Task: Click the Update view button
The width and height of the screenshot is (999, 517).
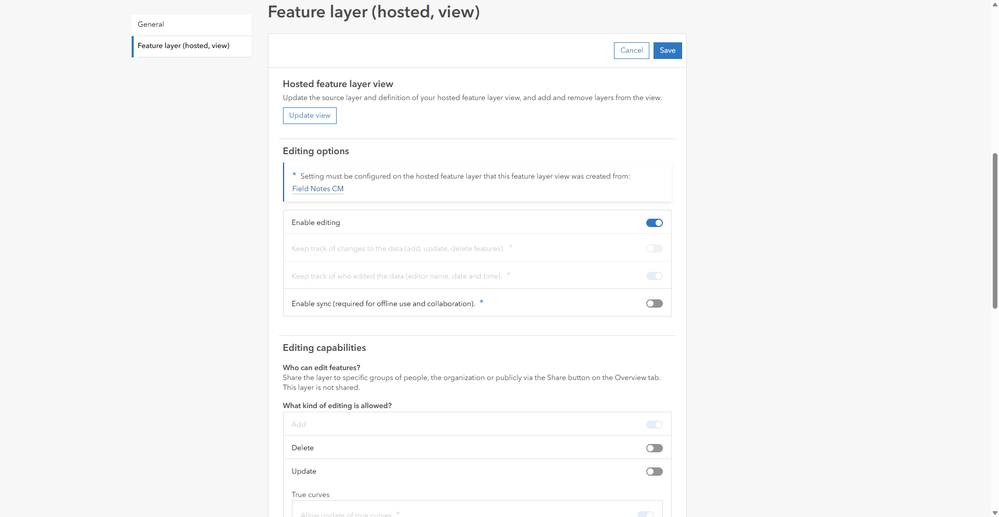Action: tap(310, 115)
